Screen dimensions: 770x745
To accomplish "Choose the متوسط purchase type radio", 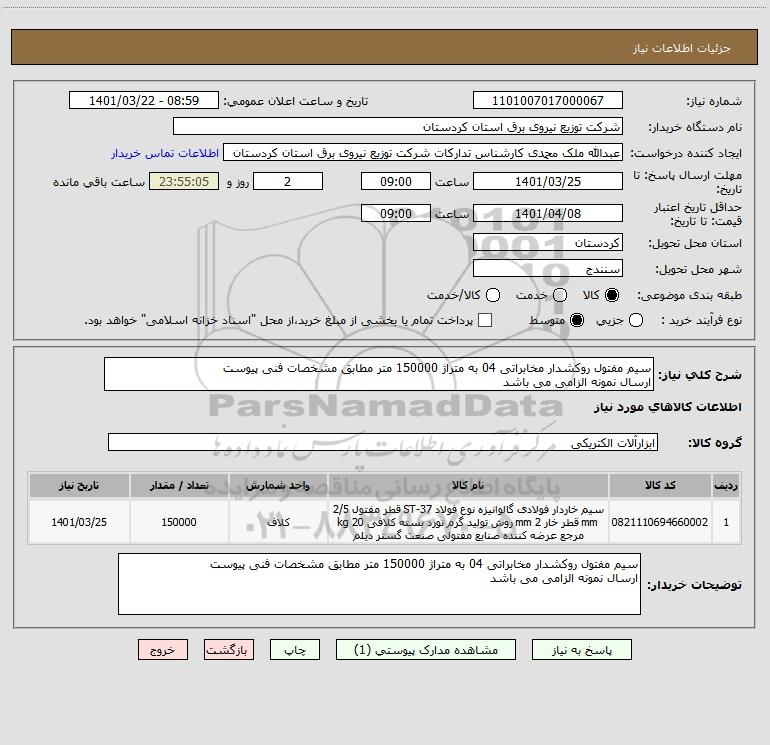I will pos(577,320).
